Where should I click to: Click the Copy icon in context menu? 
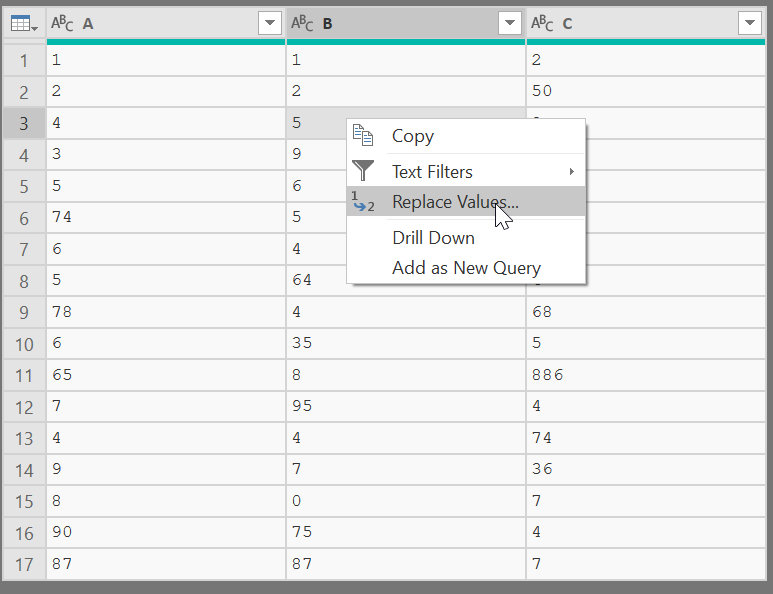click(x=363, y=136)
